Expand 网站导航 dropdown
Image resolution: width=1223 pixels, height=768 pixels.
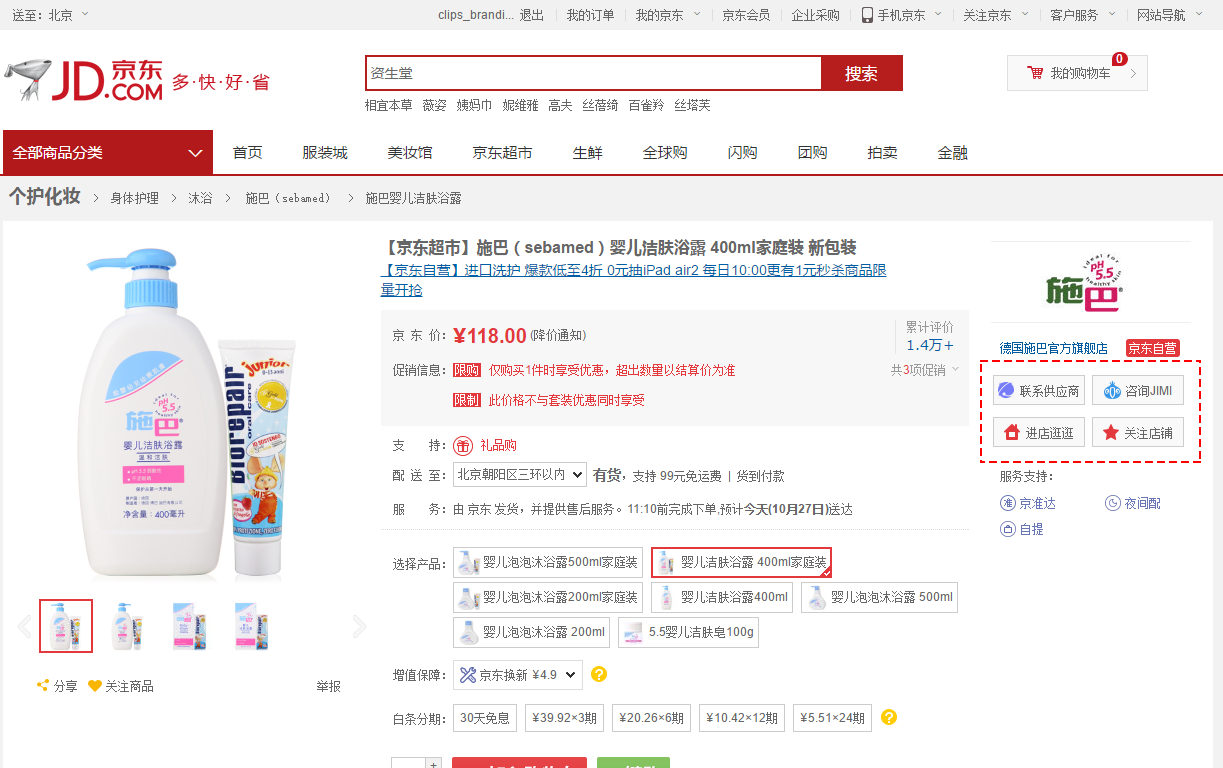[1169, 15]
